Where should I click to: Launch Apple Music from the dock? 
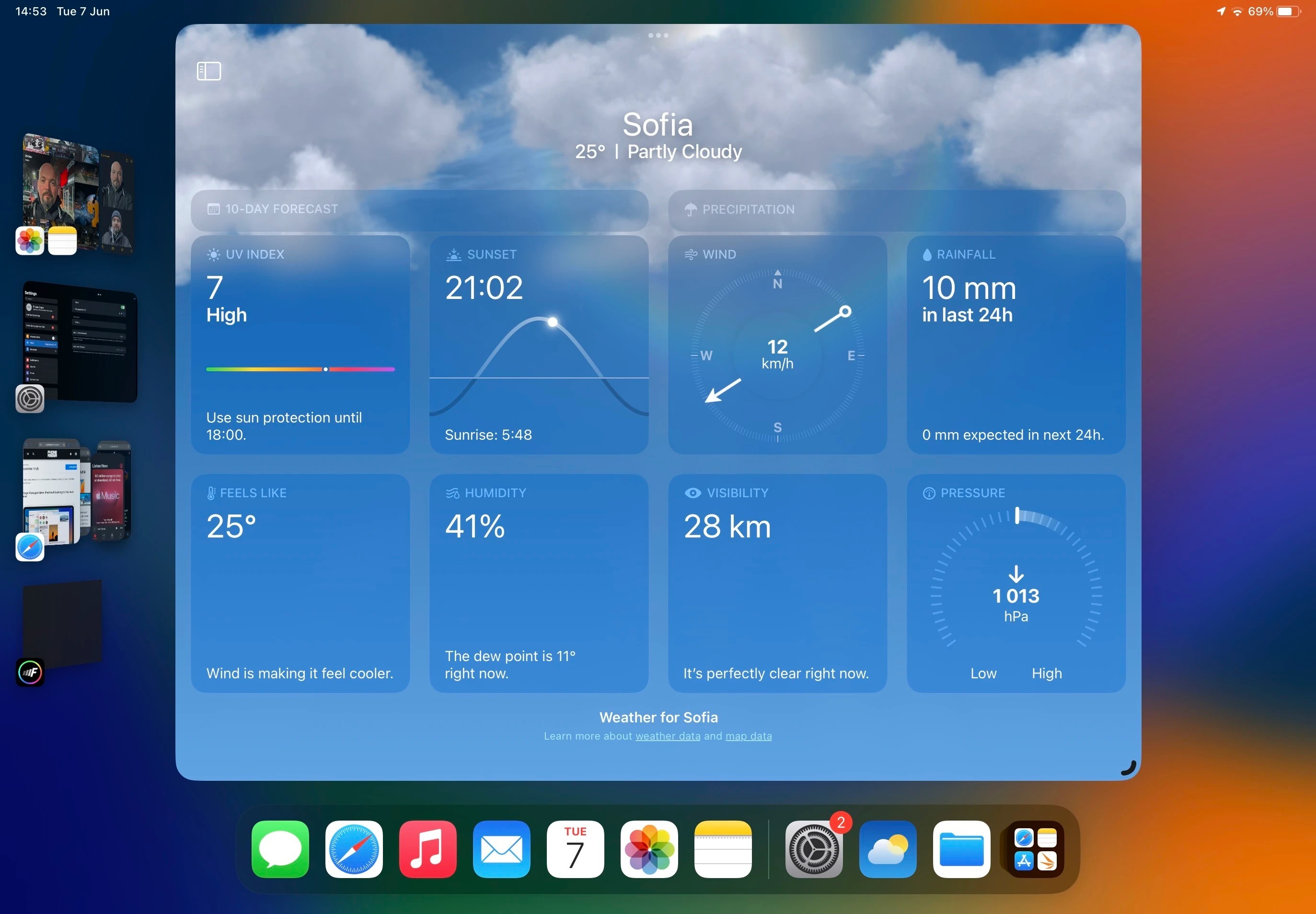click(427, 849)
